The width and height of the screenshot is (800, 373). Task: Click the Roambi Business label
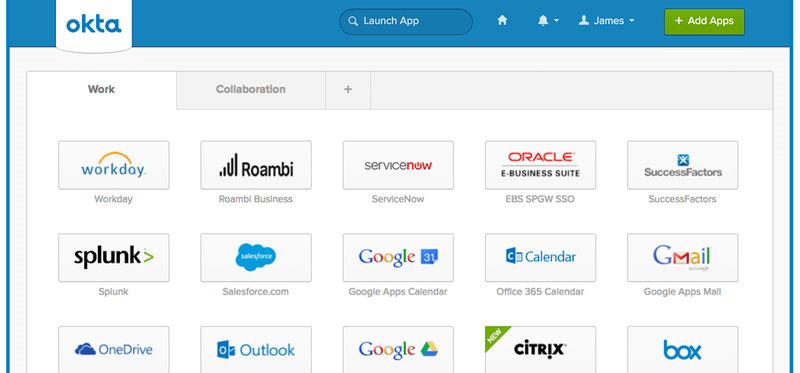(x=256, y=199)
